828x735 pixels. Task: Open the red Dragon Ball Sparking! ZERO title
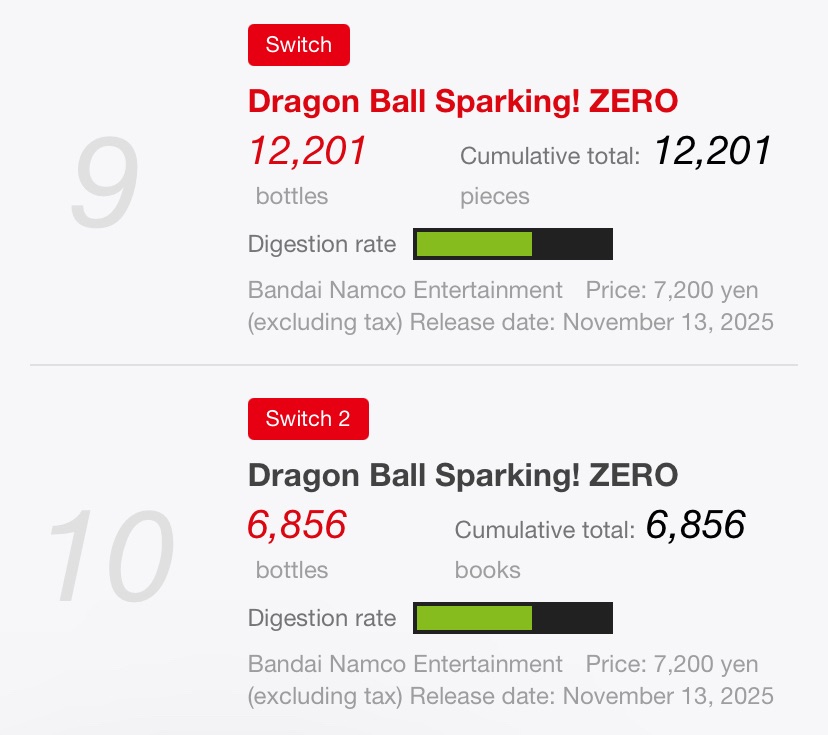click(462, 101)
